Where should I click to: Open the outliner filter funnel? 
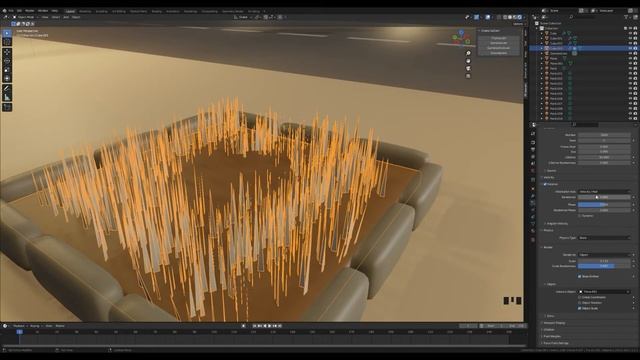click(626, 17)
